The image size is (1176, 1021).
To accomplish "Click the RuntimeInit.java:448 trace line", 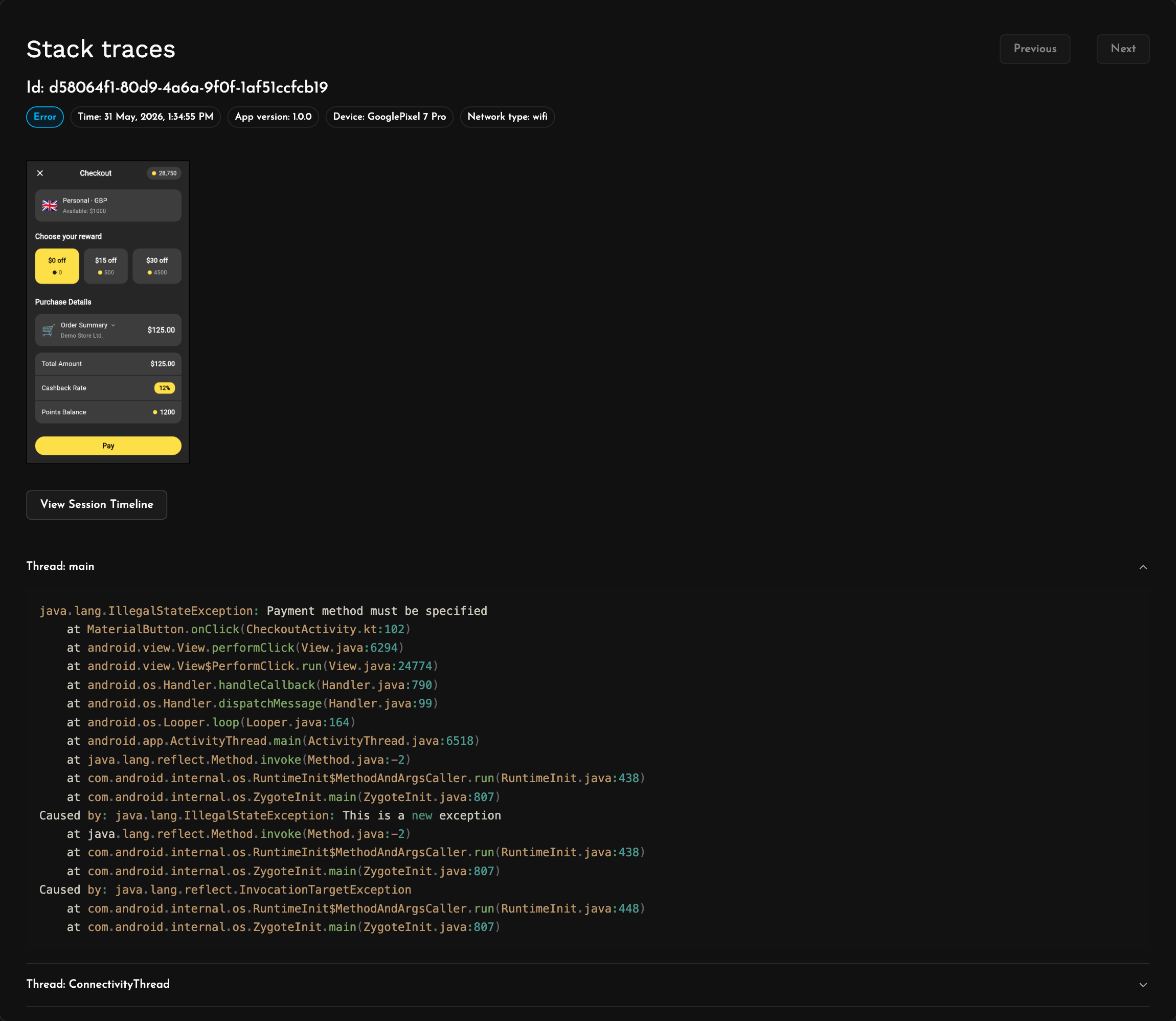I will pos(356,909).
